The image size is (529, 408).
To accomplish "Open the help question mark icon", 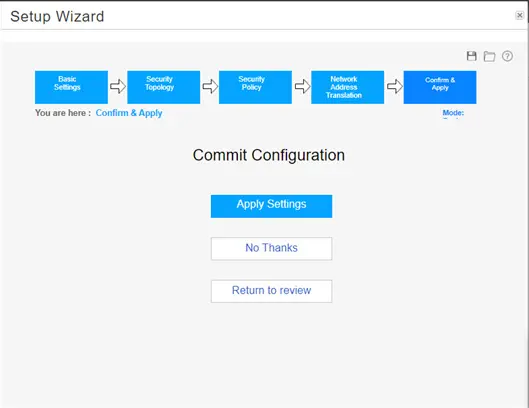I will (507, 56).
